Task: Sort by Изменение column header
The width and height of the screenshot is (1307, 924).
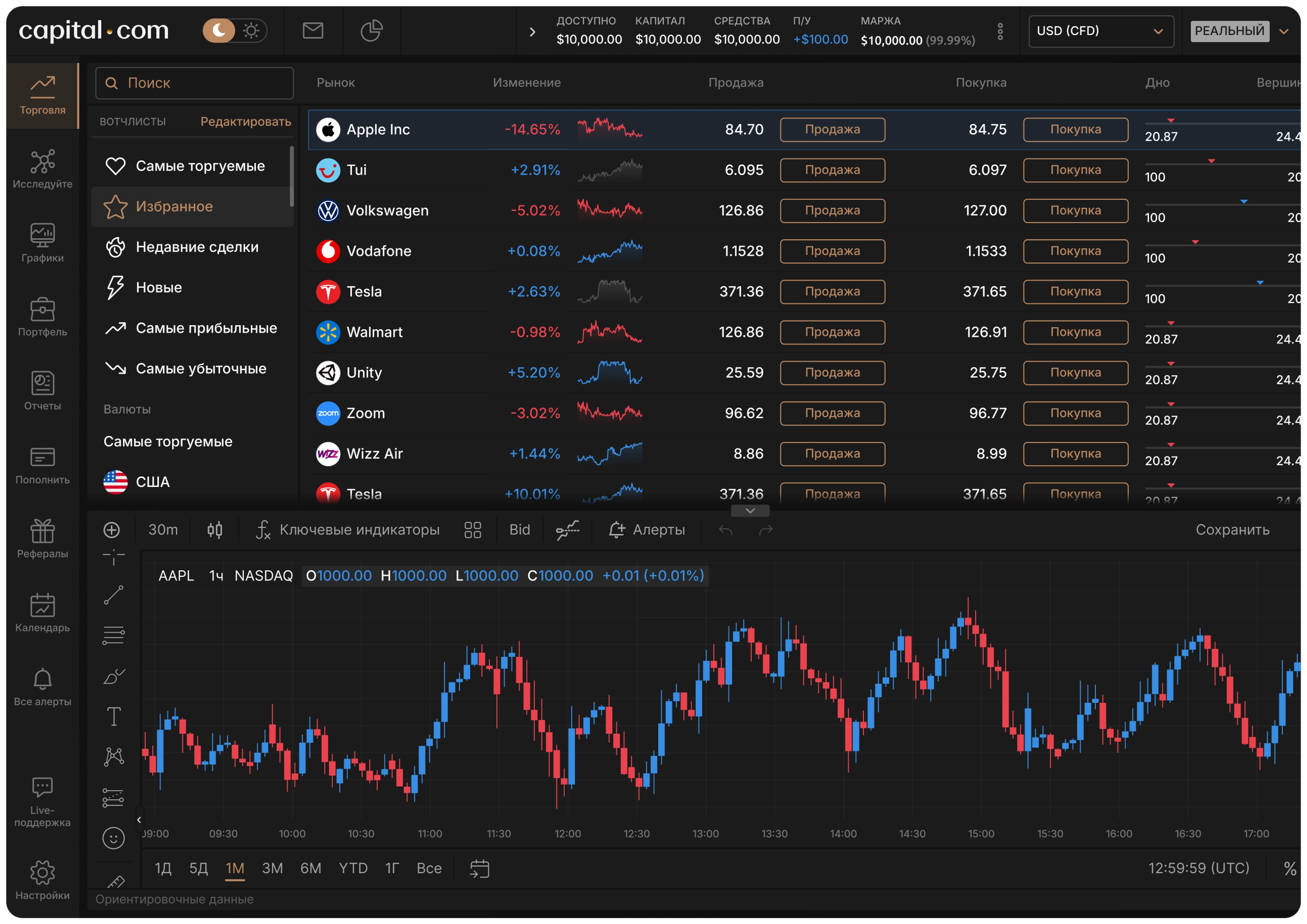Action: tap(527, 82)
